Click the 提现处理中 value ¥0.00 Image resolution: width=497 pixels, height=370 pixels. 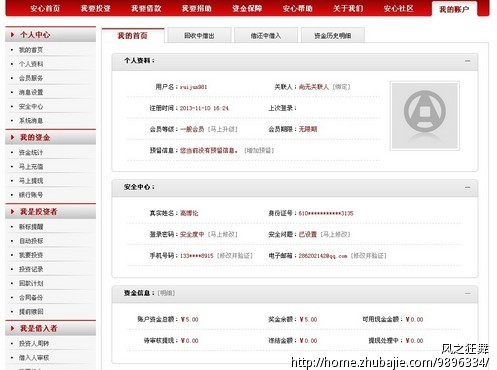(x=414, y=341)
